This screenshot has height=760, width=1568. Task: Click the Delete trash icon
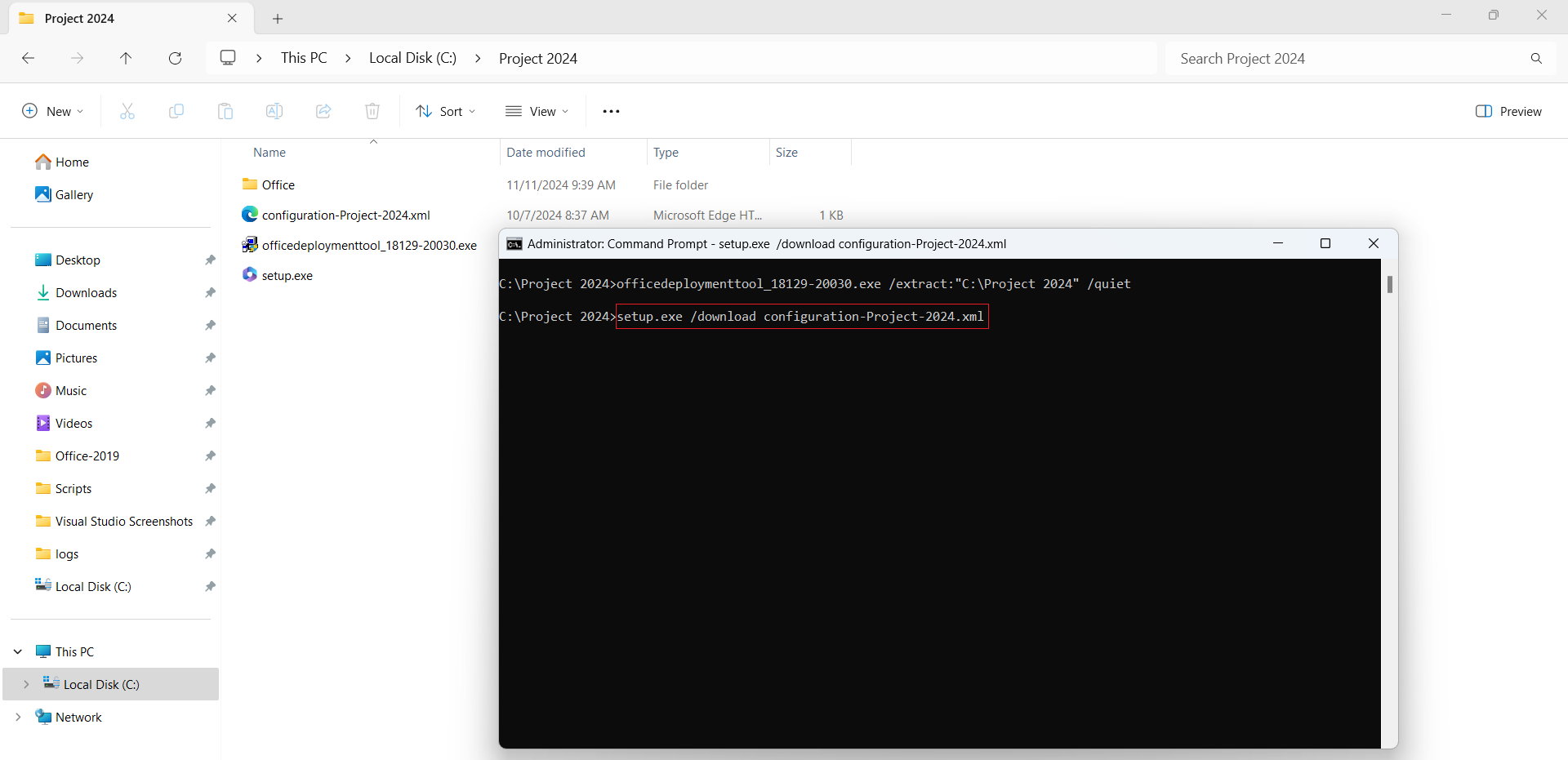[372, 111]
